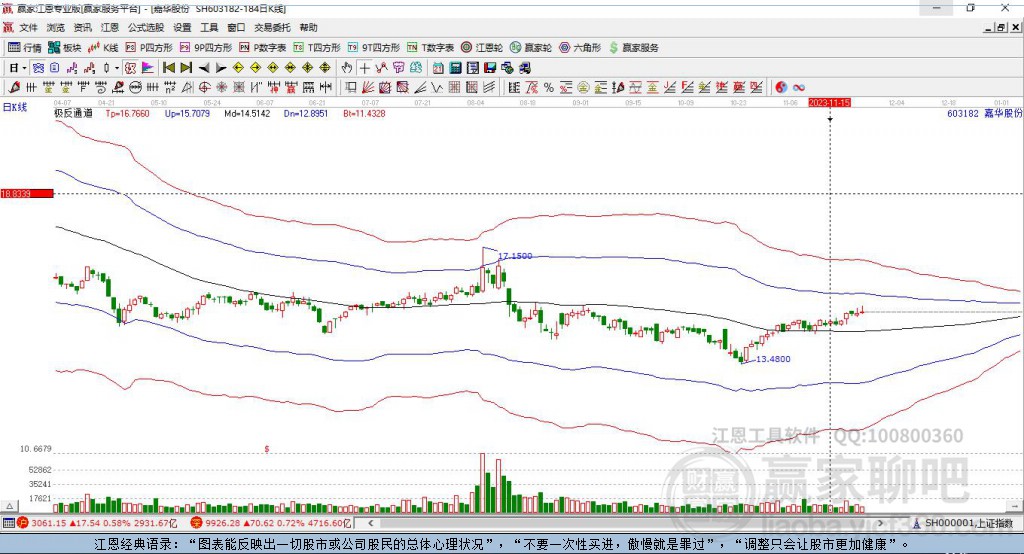Toggle the crosshair cursor tool
The height and width of the screenshot is (554, 1024).
[x=364, y=68]
